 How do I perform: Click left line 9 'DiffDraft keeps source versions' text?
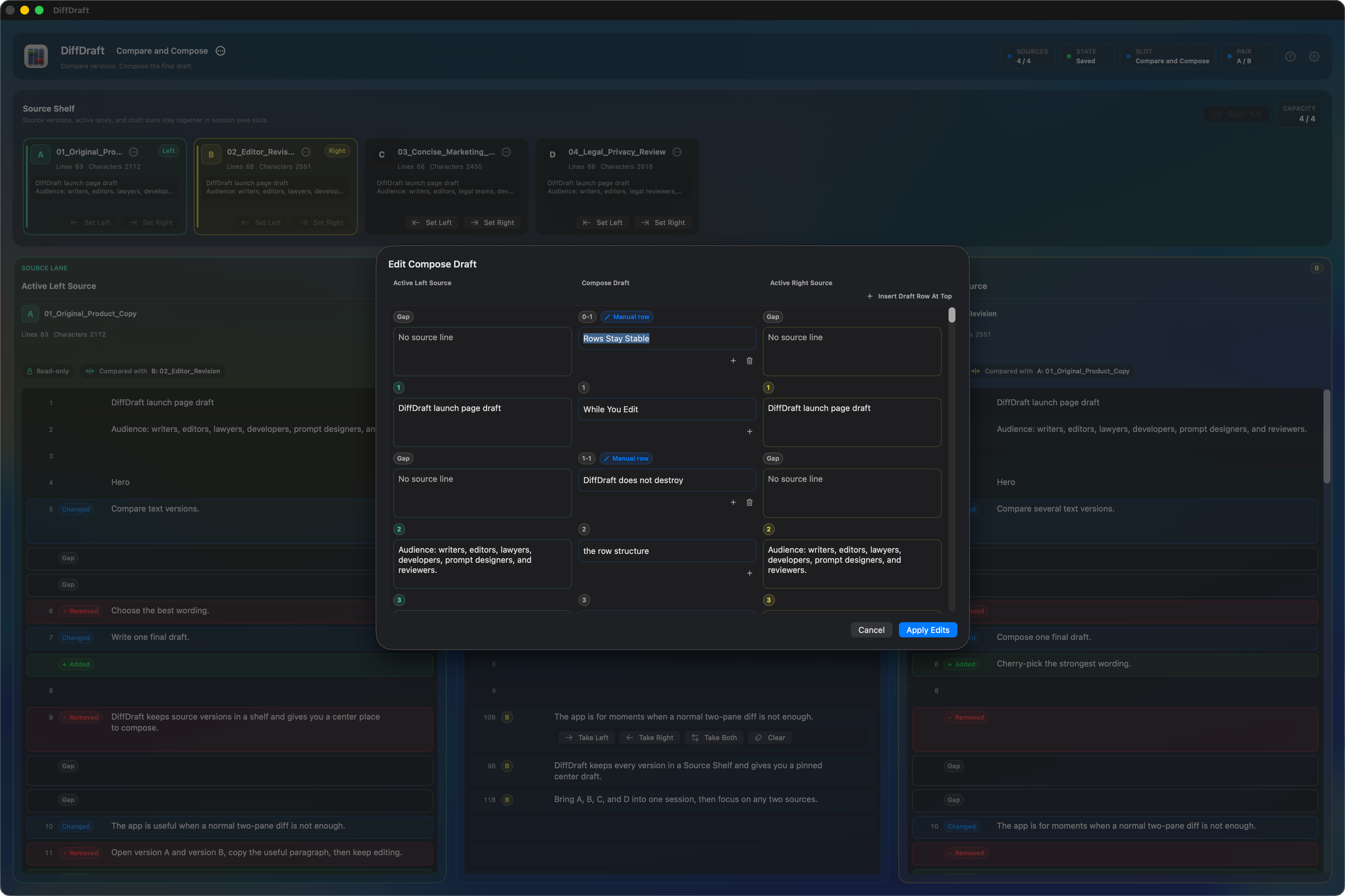point(246,722)
